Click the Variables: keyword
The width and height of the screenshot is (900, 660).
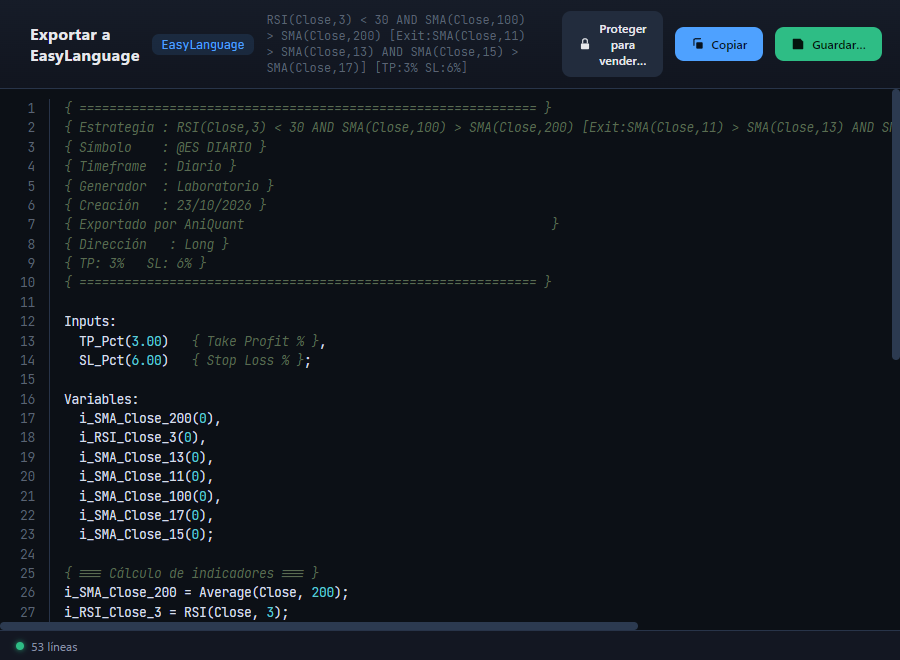click(x=101, y=399)
